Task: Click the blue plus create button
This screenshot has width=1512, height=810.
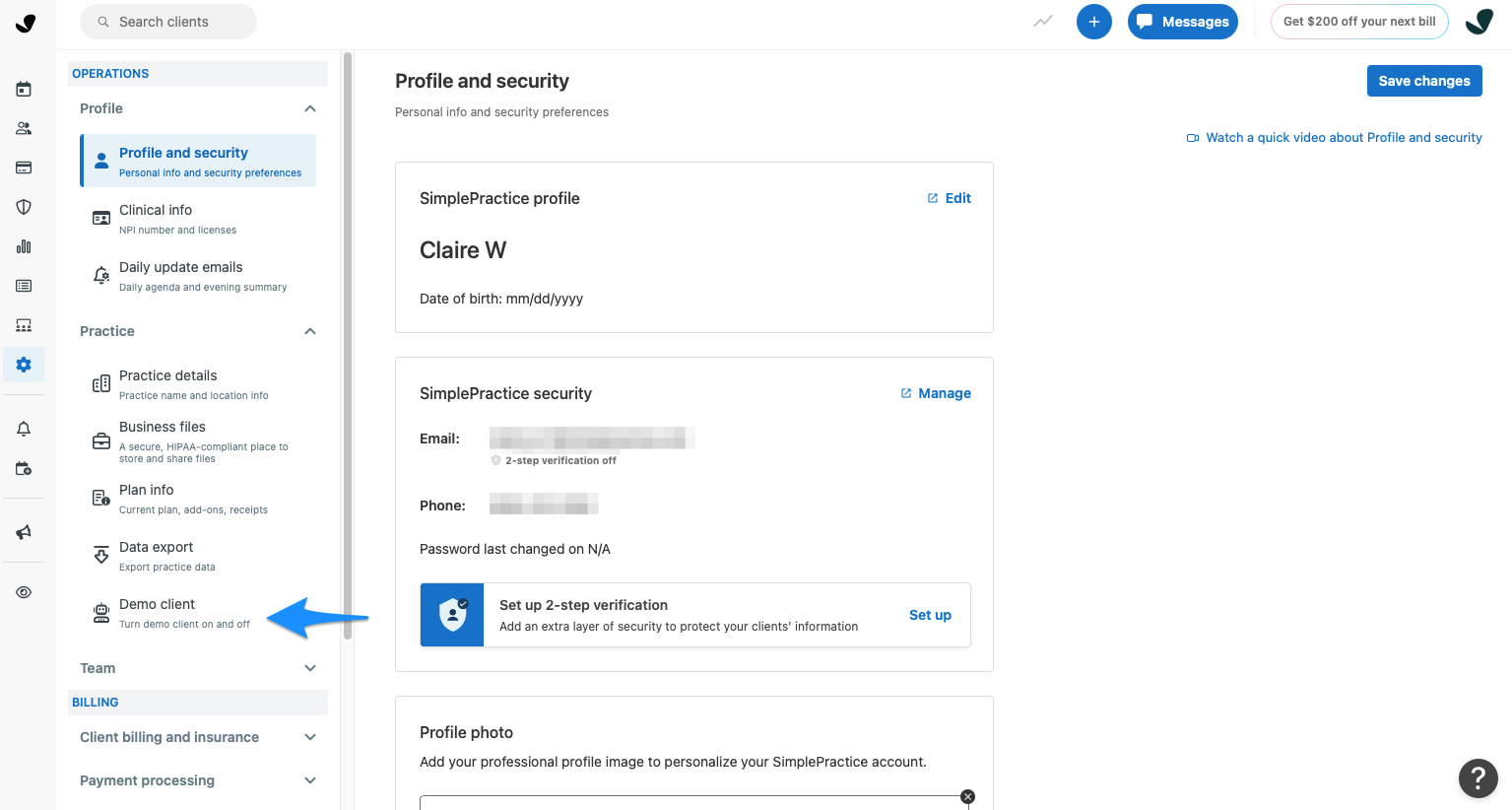Action: [1093, 22]
